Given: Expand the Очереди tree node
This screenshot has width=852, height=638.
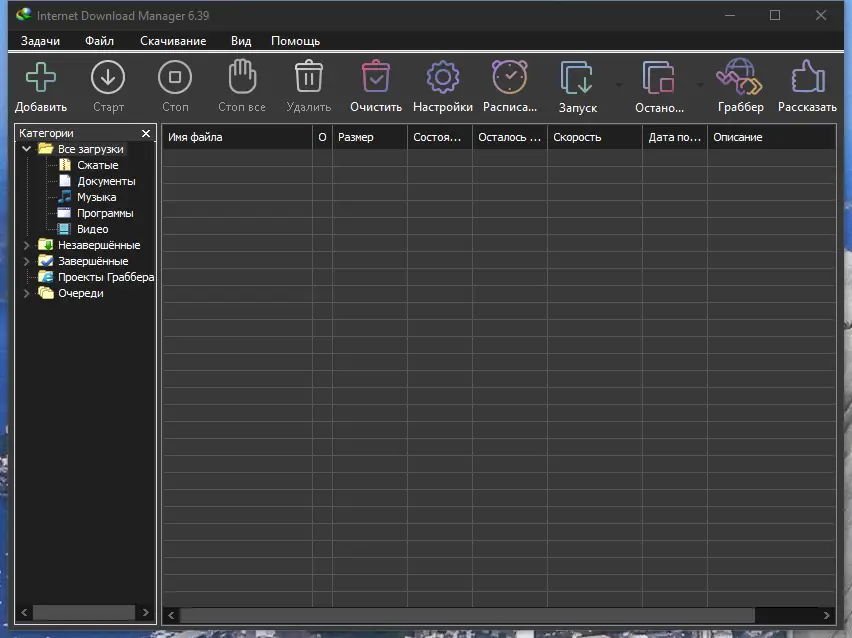Looking at the screenshot, I should pos(26,293).
